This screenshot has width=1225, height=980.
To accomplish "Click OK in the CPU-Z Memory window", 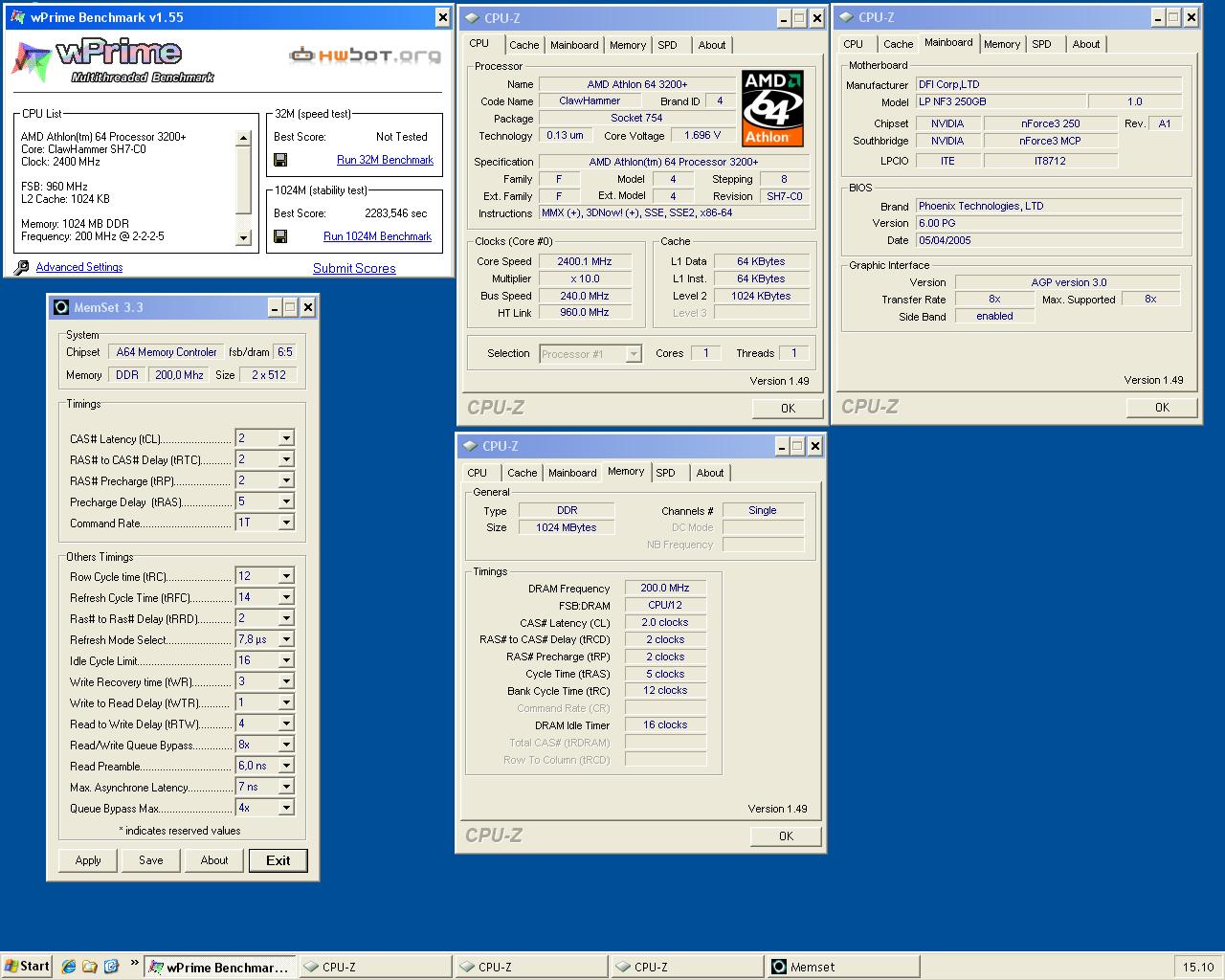I will [786, 836].
